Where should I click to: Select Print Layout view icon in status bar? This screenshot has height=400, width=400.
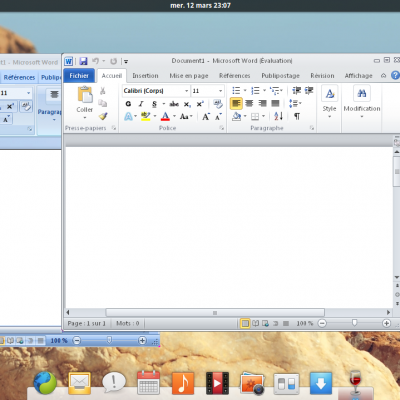(x=245, y=323)
